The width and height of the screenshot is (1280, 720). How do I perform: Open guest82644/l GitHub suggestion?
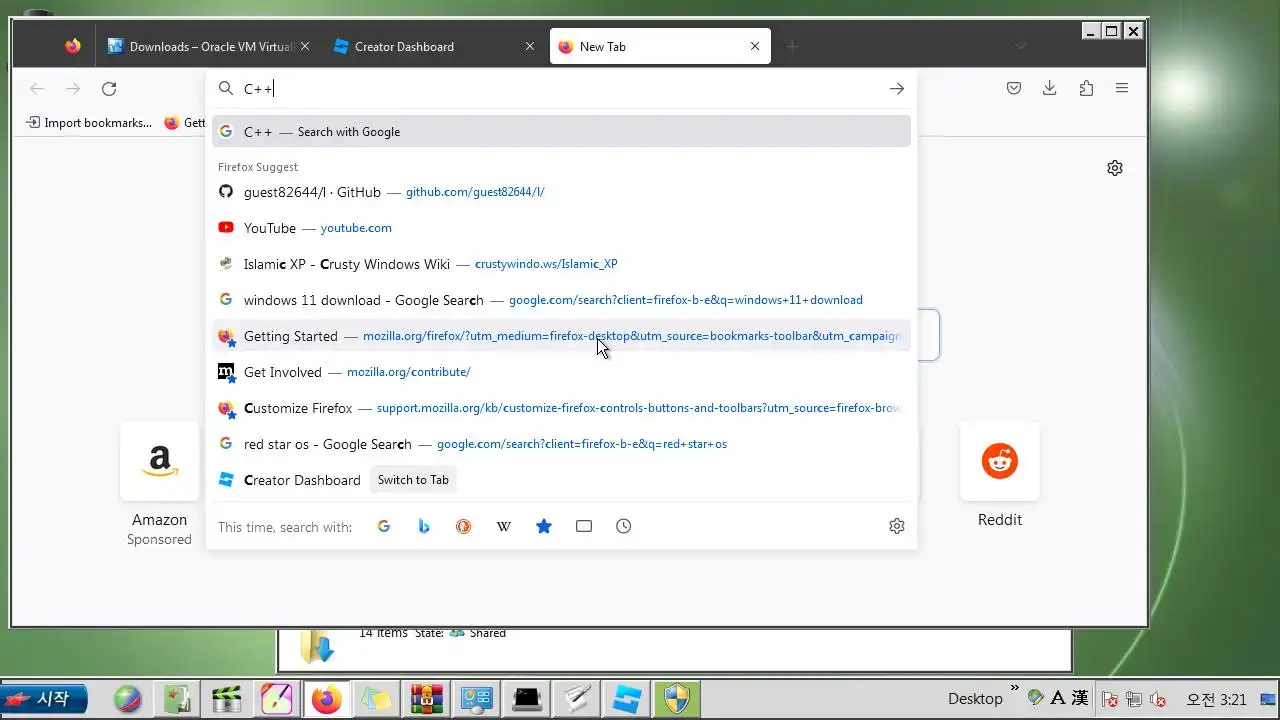(561, 192)
